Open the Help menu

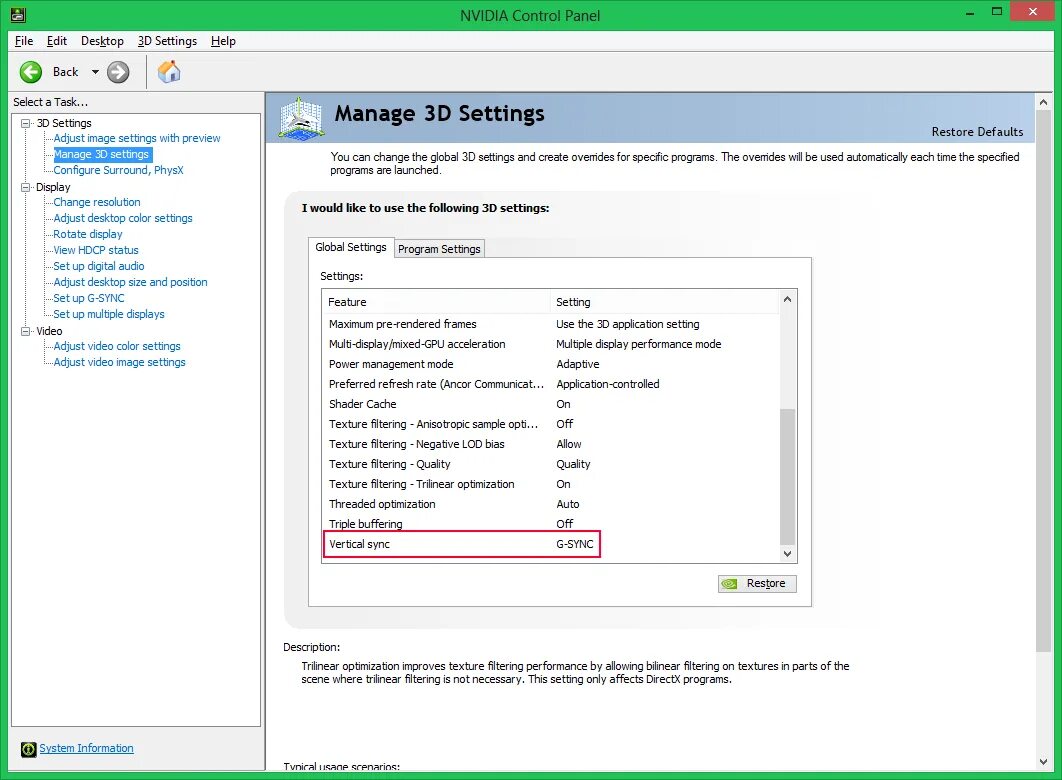coord(223,41)
